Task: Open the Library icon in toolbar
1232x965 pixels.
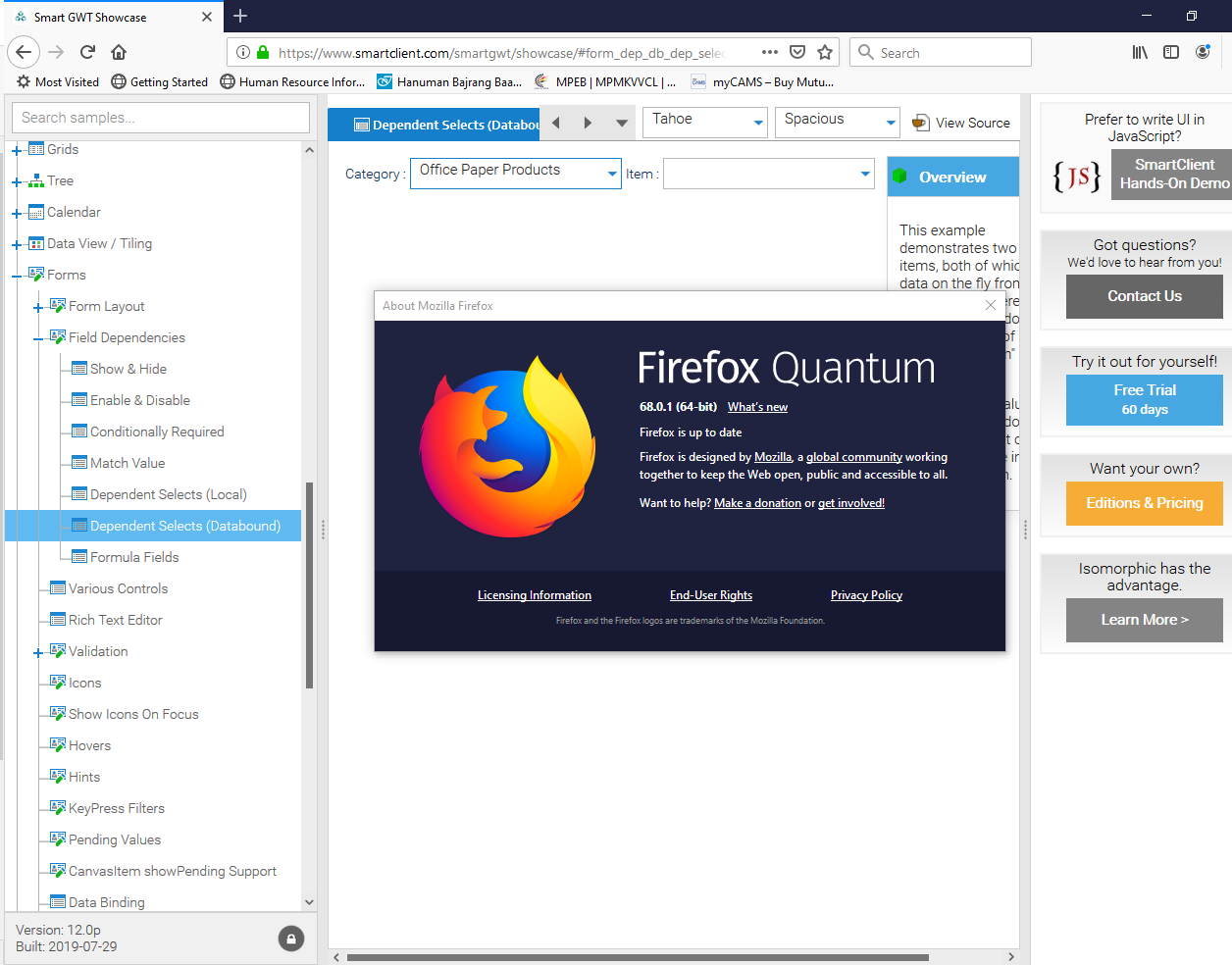Action: coord(1140,52)
